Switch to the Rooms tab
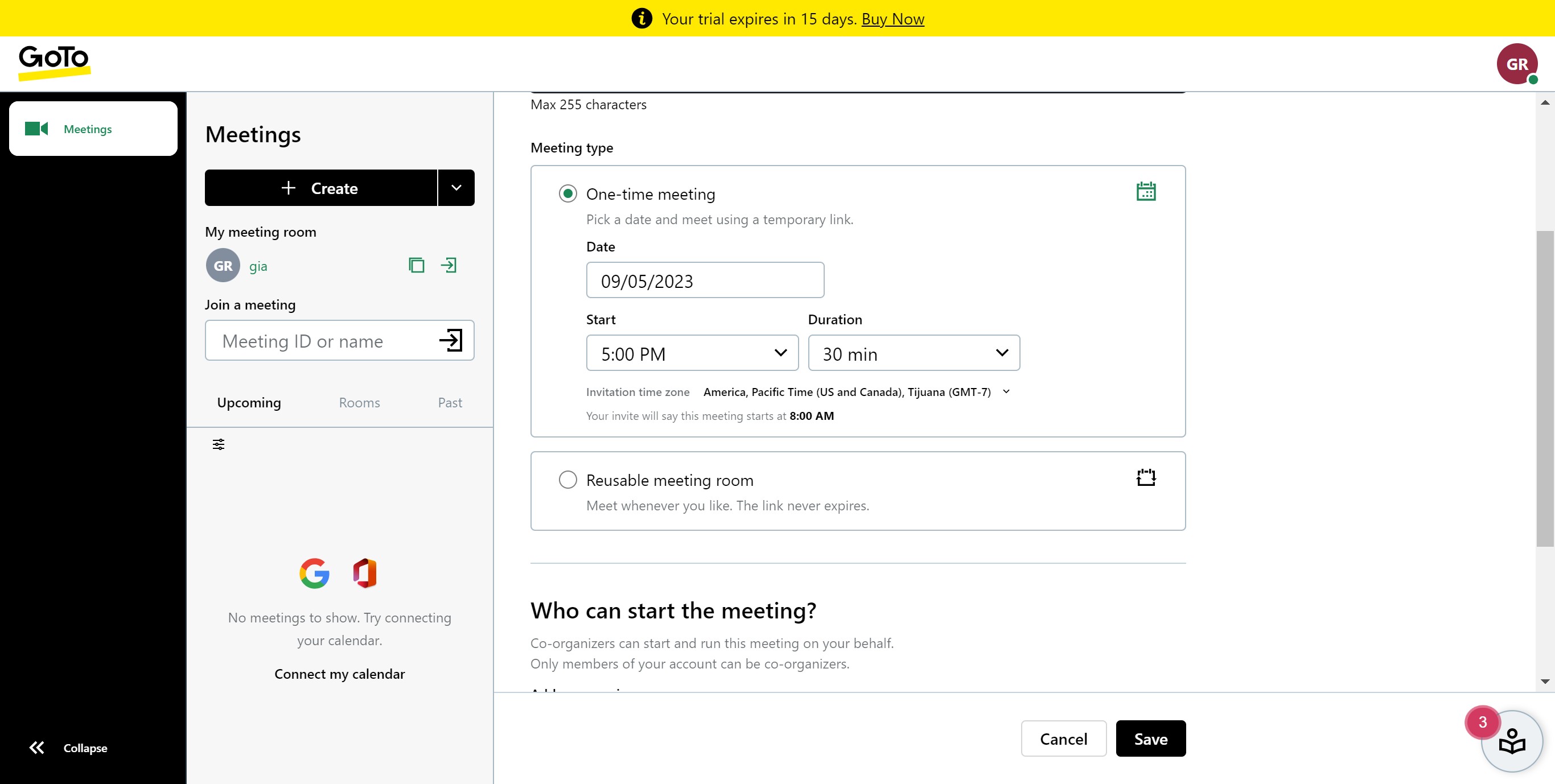Viewport: 1555px width, 784px height. (359, 403)
